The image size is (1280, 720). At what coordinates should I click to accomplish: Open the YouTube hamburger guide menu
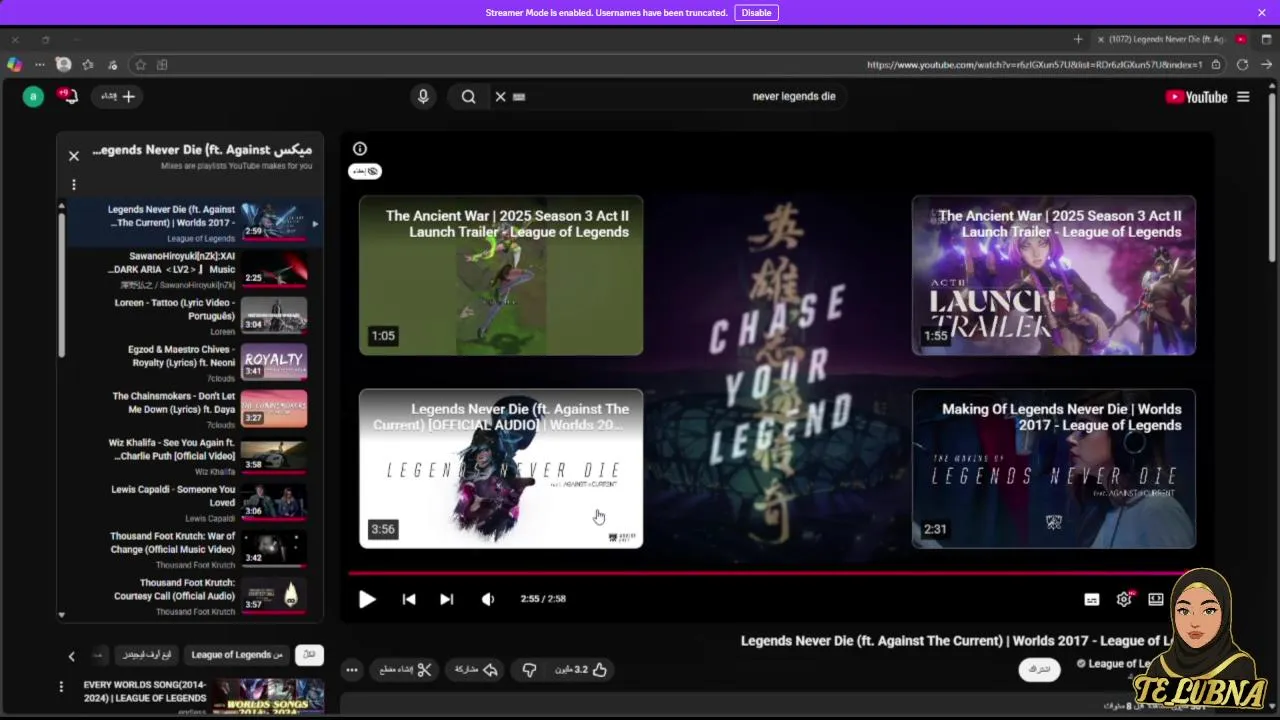point(1243,97)
